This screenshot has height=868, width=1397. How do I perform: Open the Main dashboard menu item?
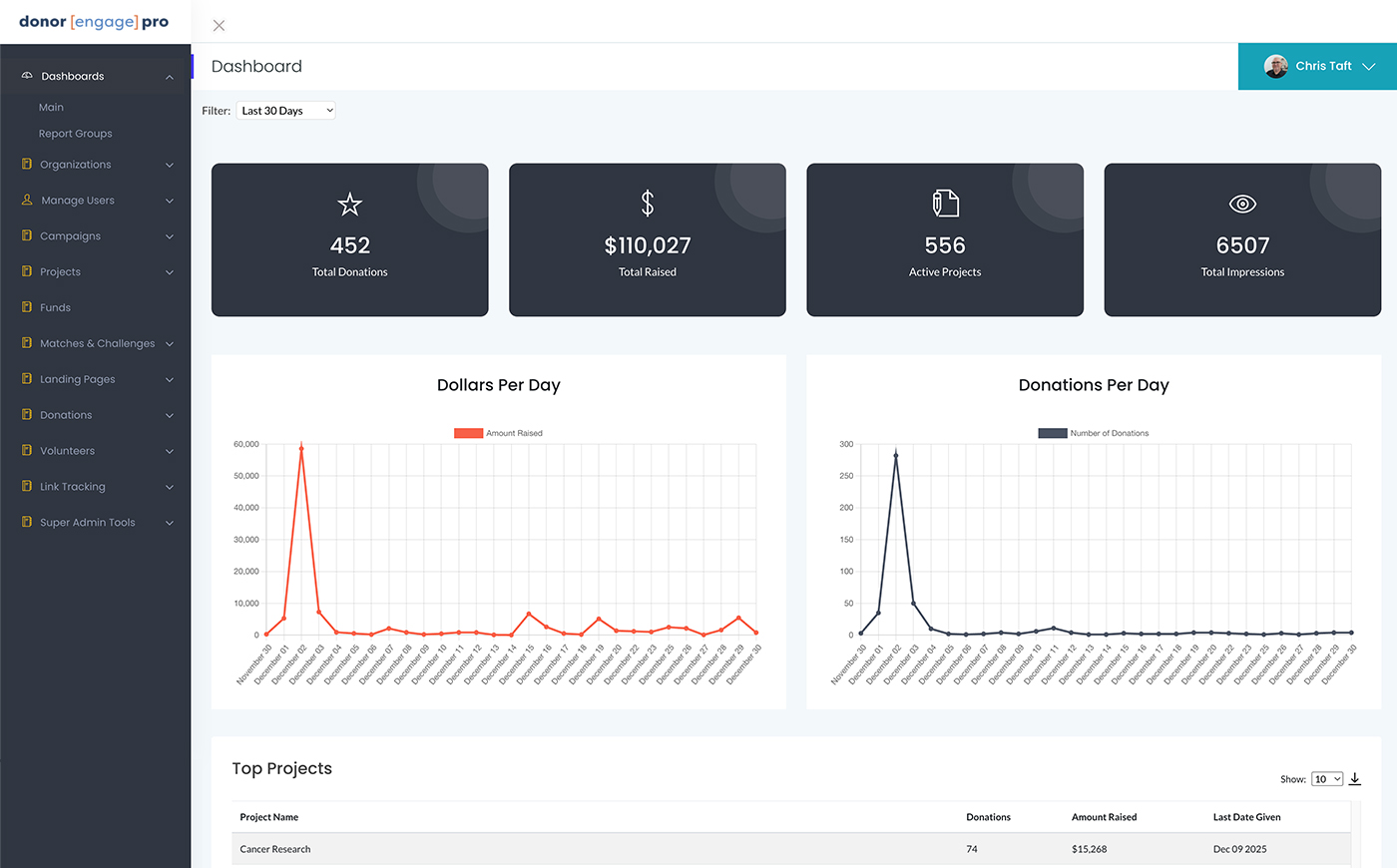point(51,108)
